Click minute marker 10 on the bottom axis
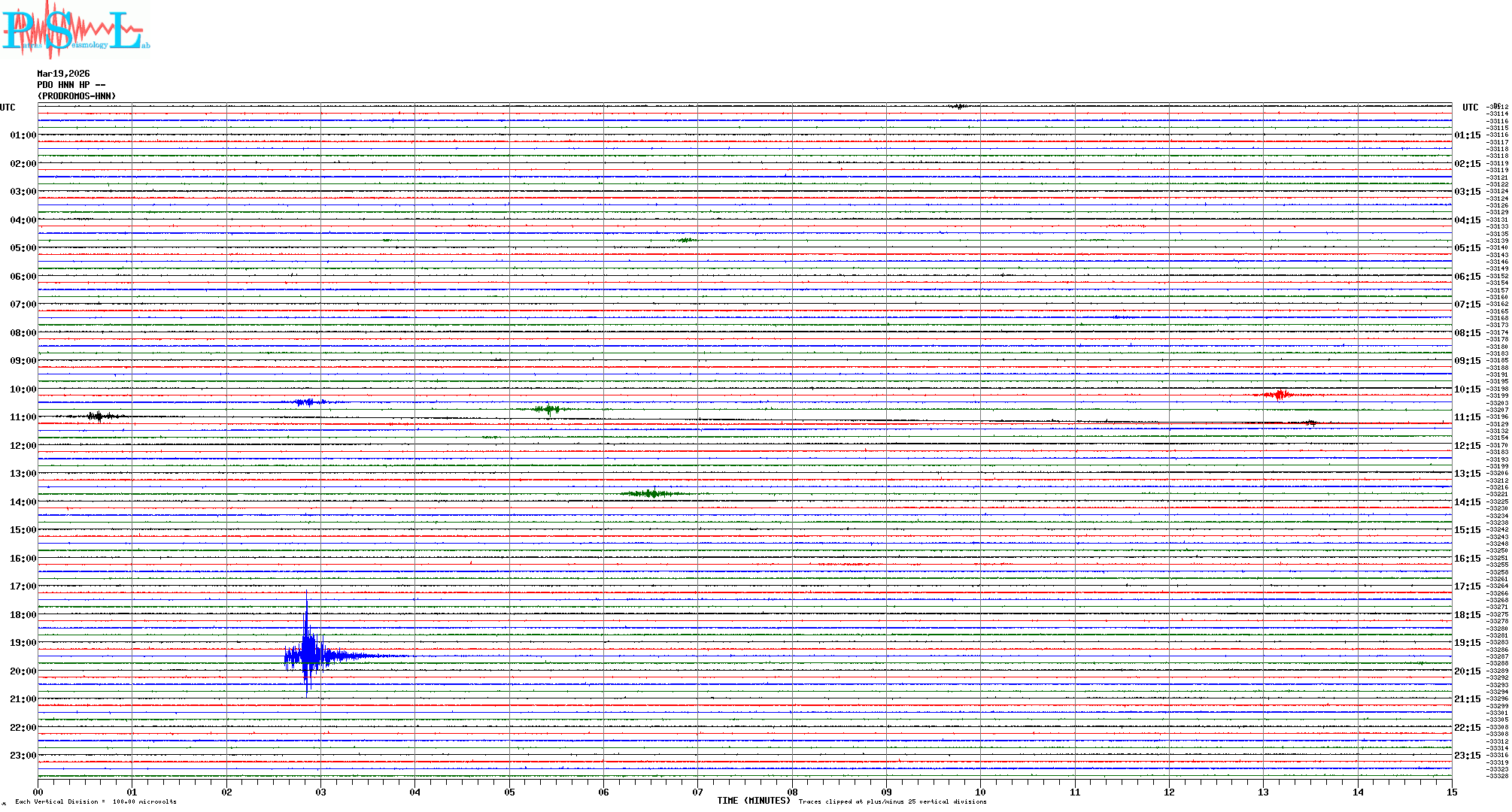This screenshot has height=812, width=1512. [980, 792]
